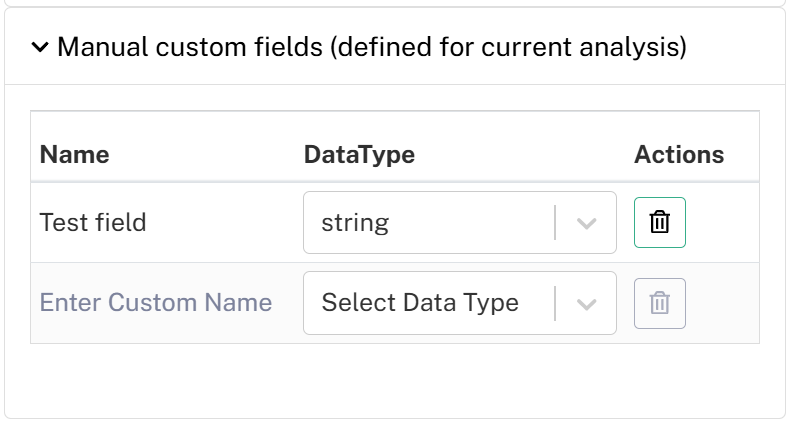Click empty space right of Test field trash
The height and width of the screenshot is (446, 809).
click(722, 222)
